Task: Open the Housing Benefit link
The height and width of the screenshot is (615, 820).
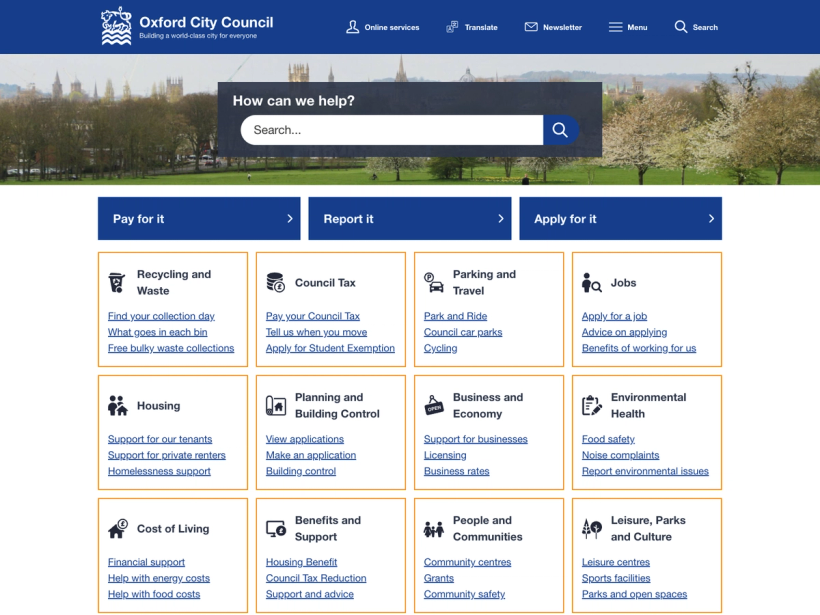Action: coord(301,562)
